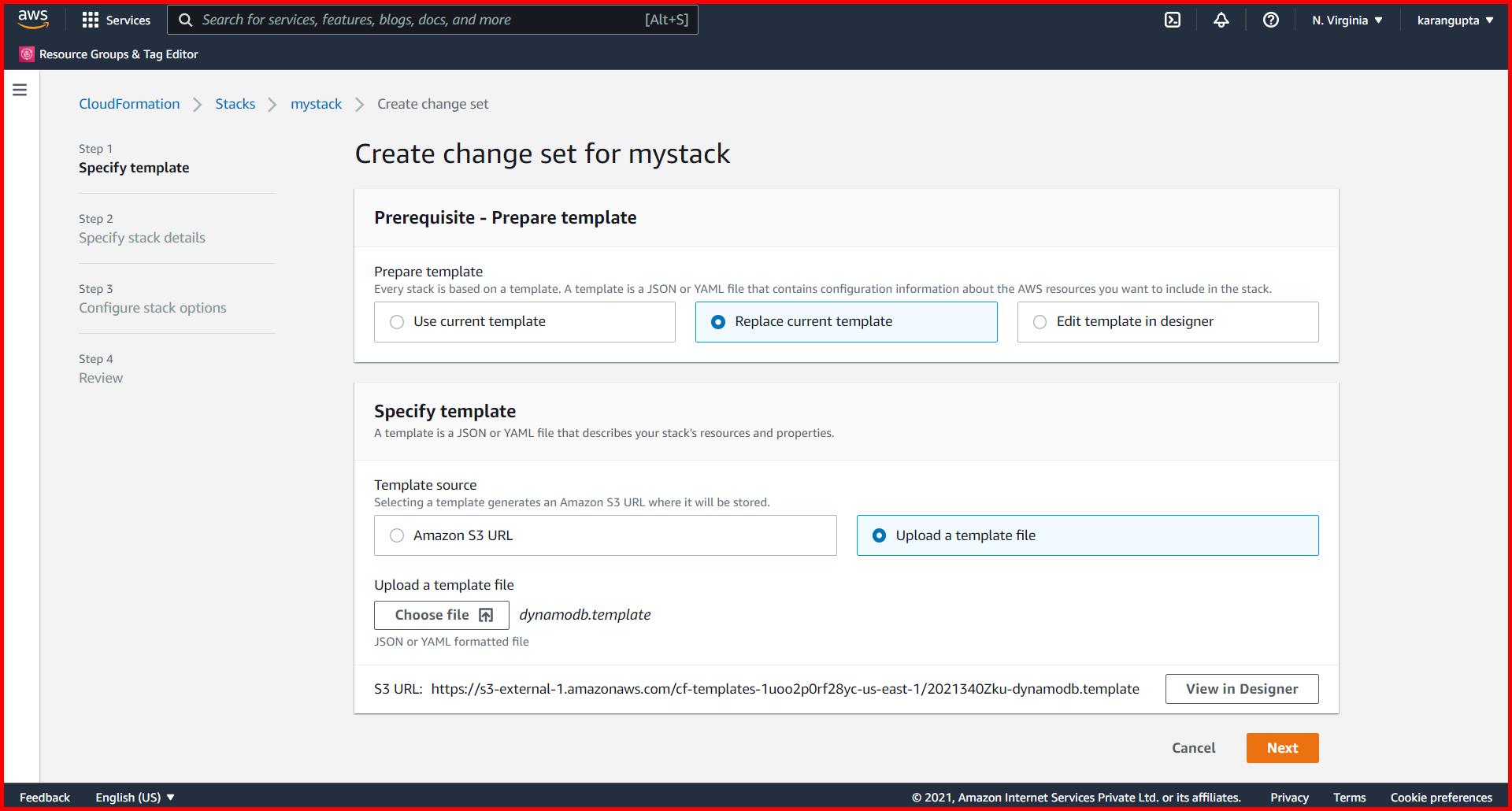Open the Services grid menu
This screenshot has height=811, width=1512.
pos(116,20)
